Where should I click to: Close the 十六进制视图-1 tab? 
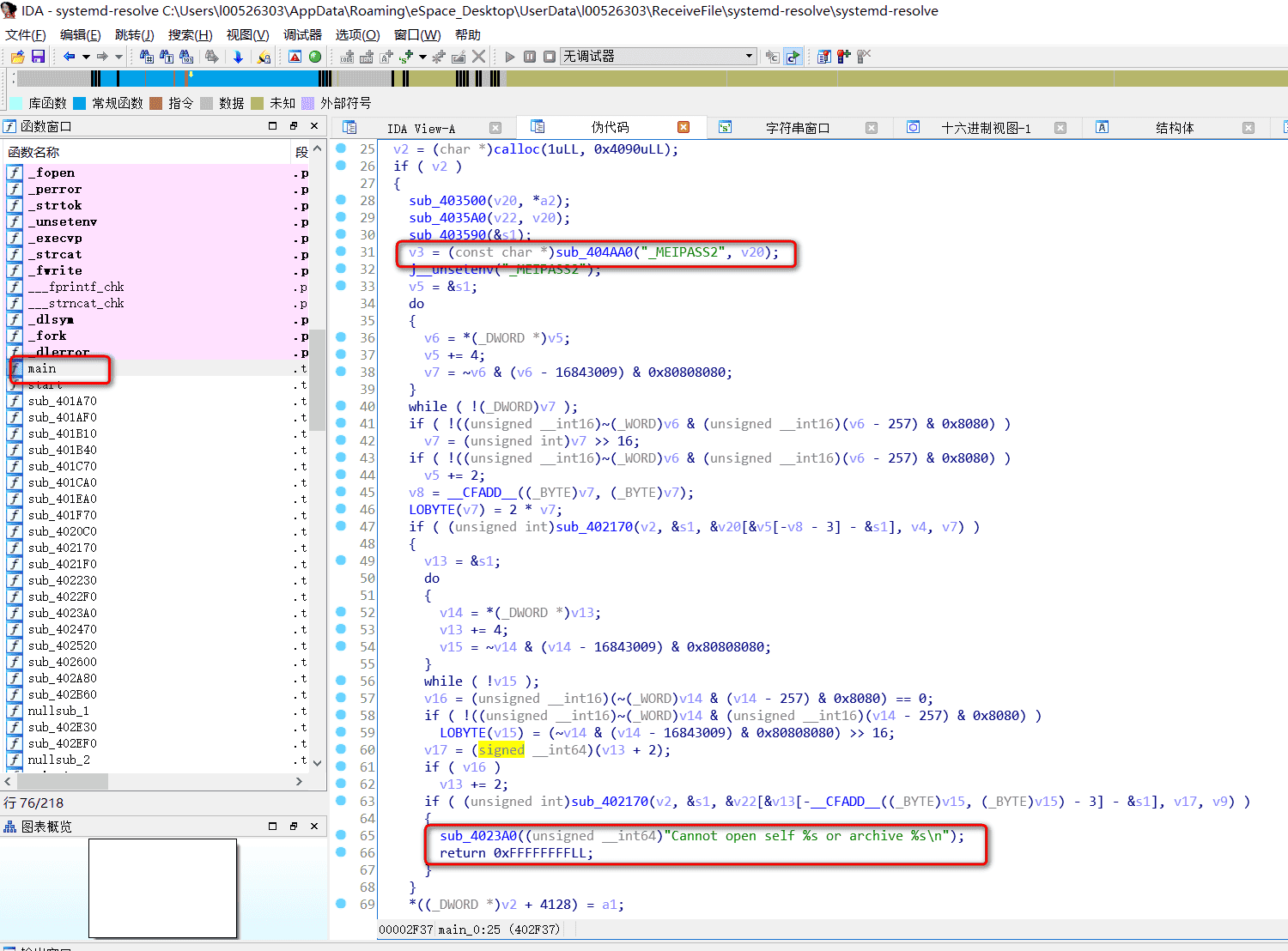coord(1060,128)
